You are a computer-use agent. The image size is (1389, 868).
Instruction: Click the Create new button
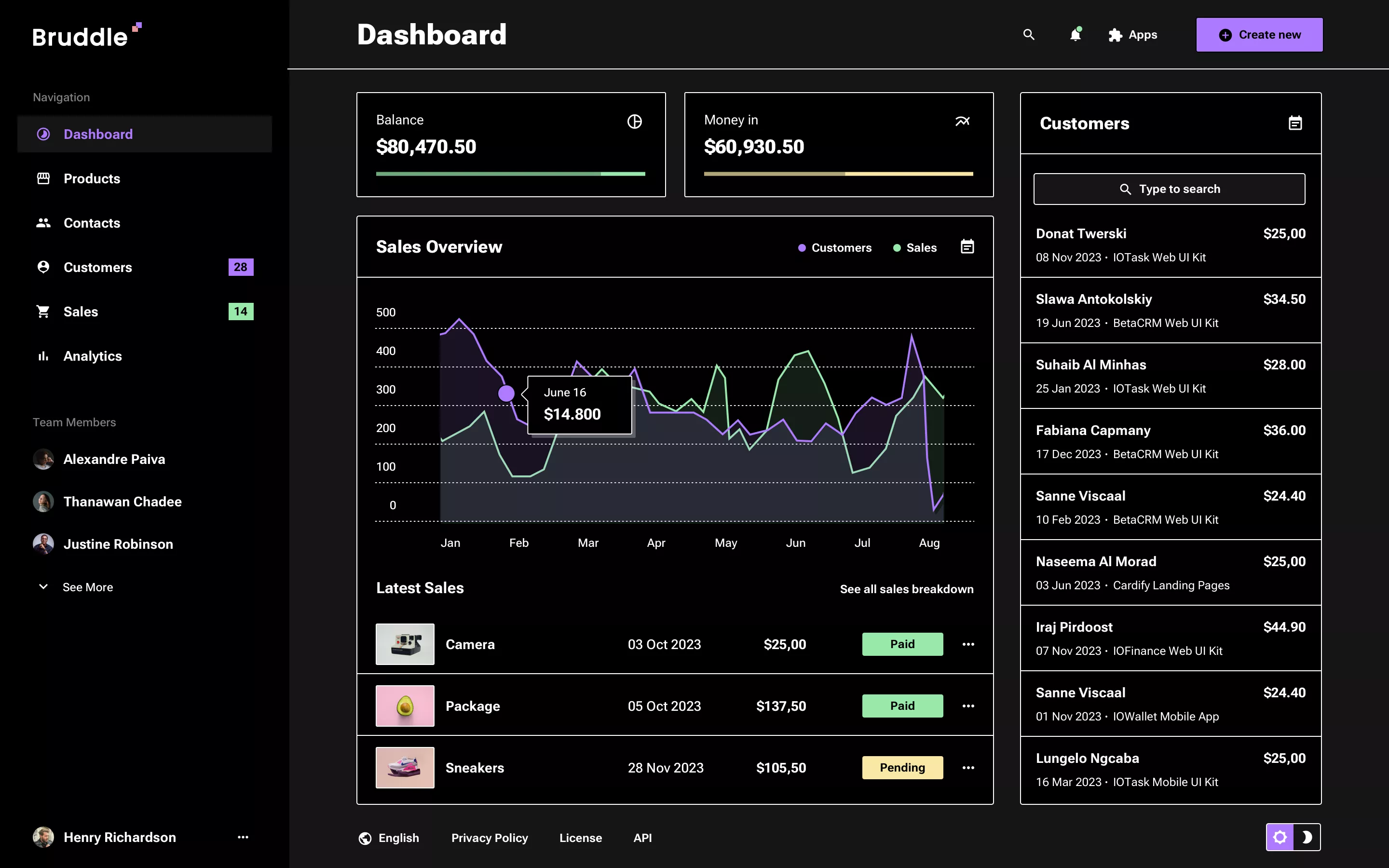1259,34
